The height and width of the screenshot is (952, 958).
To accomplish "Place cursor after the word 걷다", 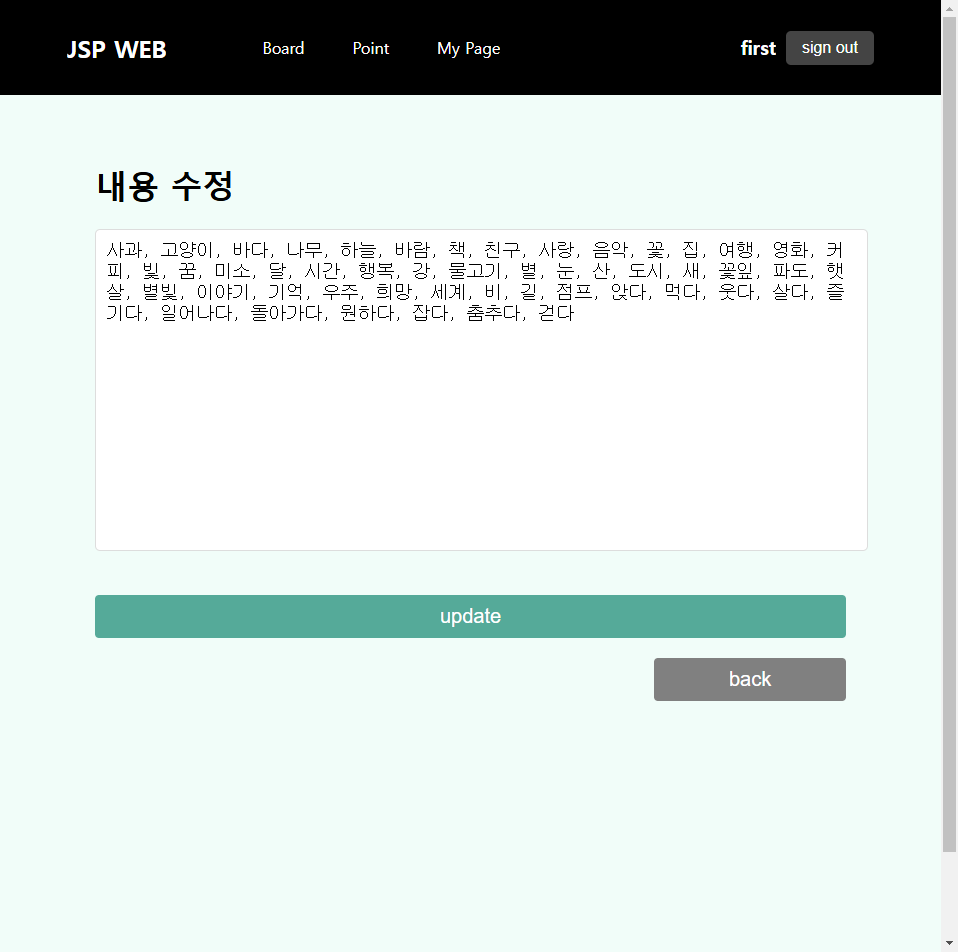I will 576,312.
